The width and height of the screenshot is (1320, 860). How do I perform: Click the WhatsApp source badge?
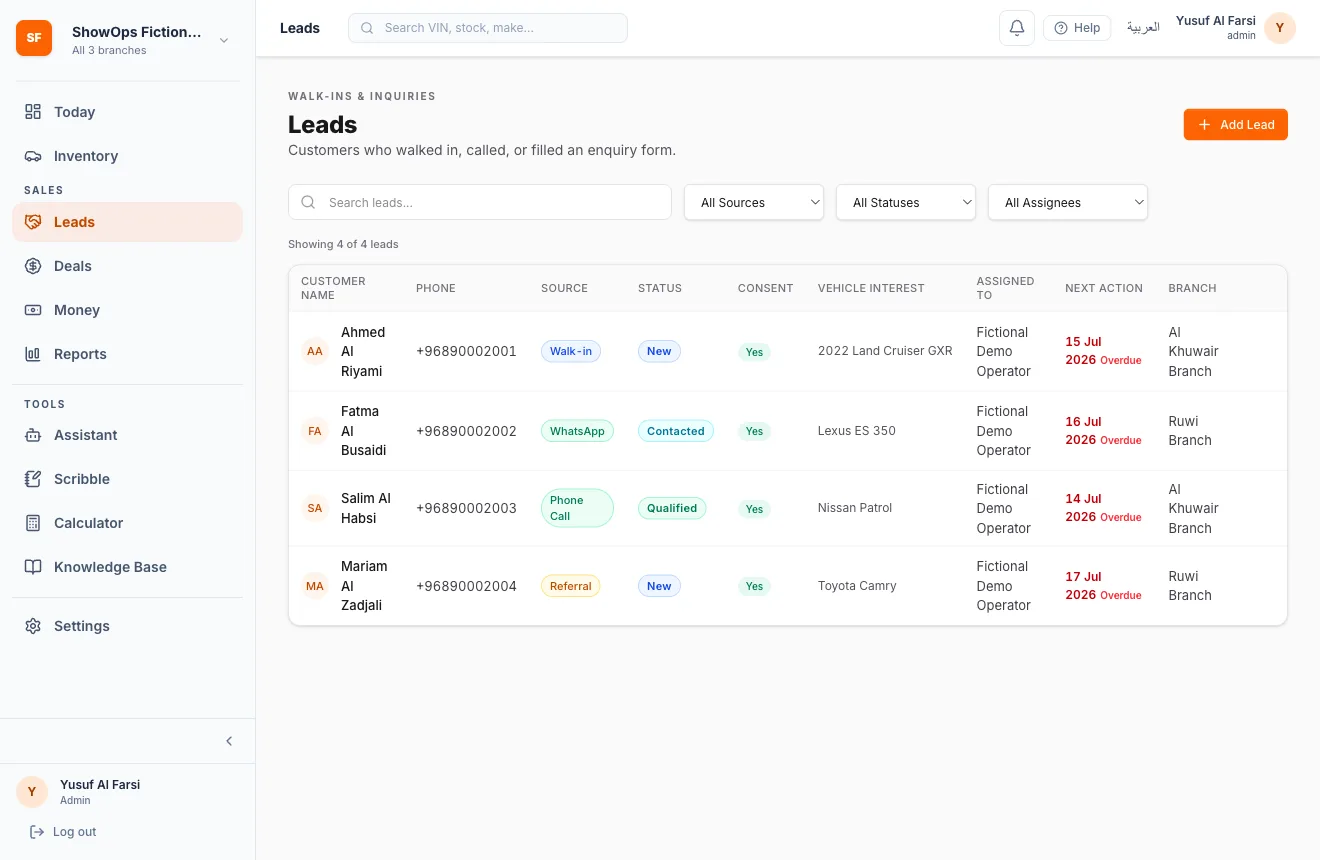click(577, 431)
